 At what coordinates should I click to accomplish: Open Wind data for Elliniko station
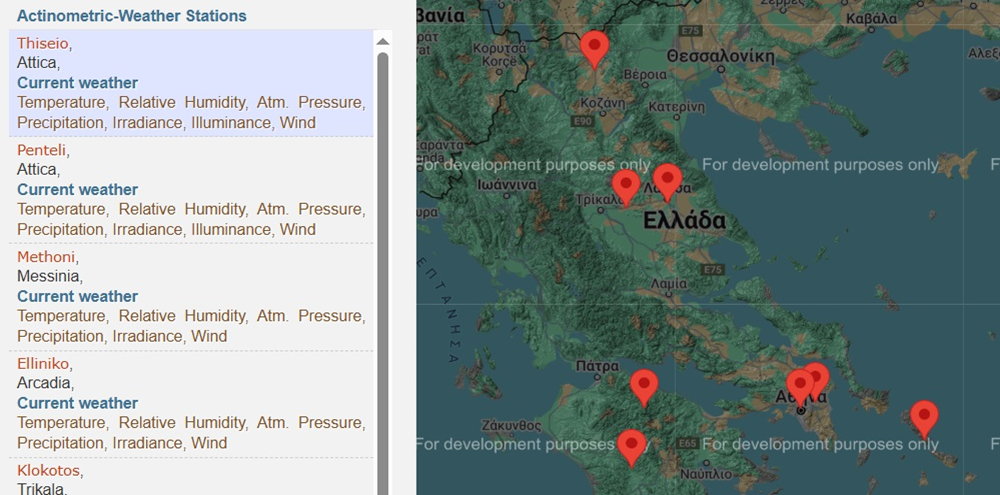(x=209, y=443)
